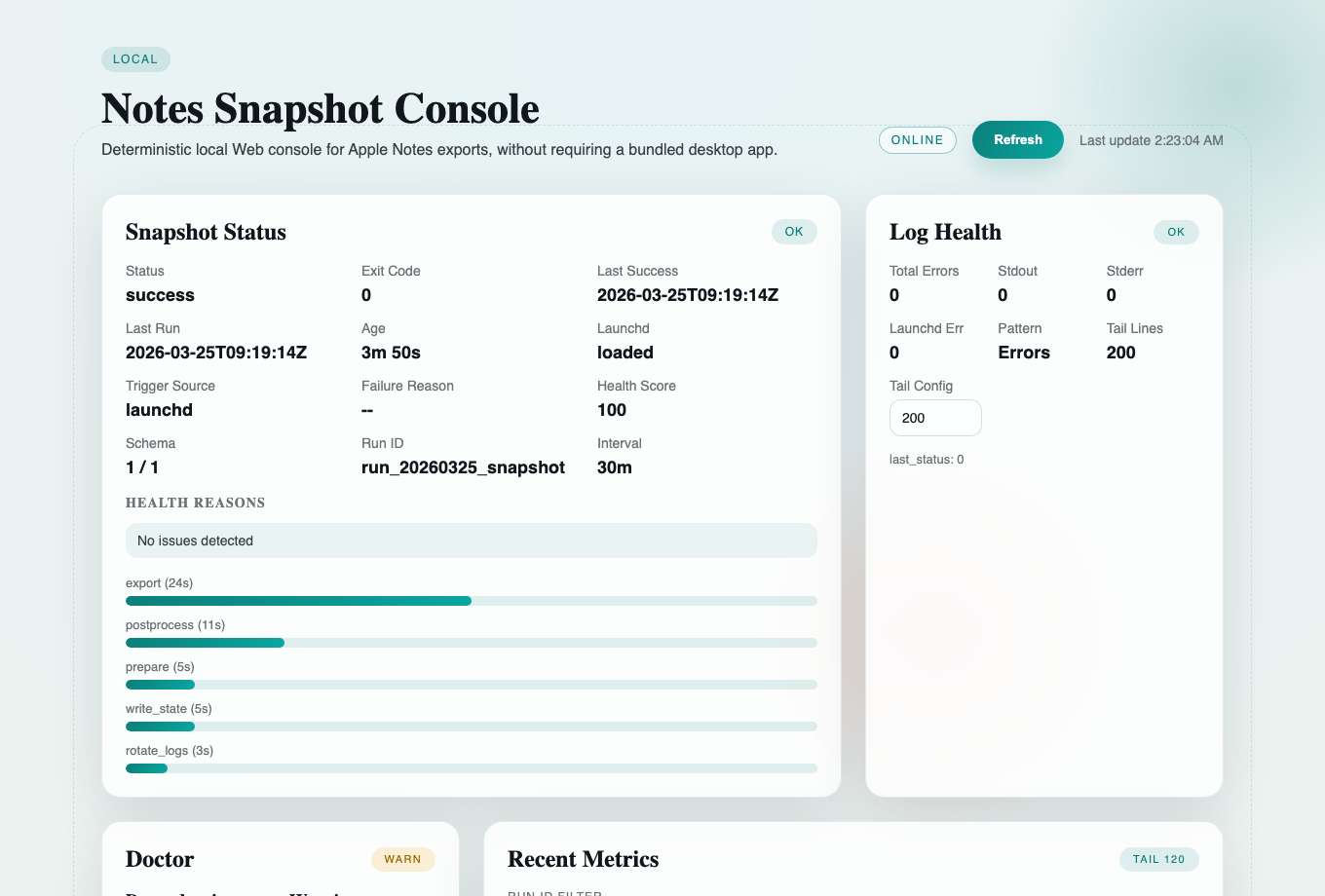Click the ONLINE status pill
1325x896 pixels.
pos(917,140)
